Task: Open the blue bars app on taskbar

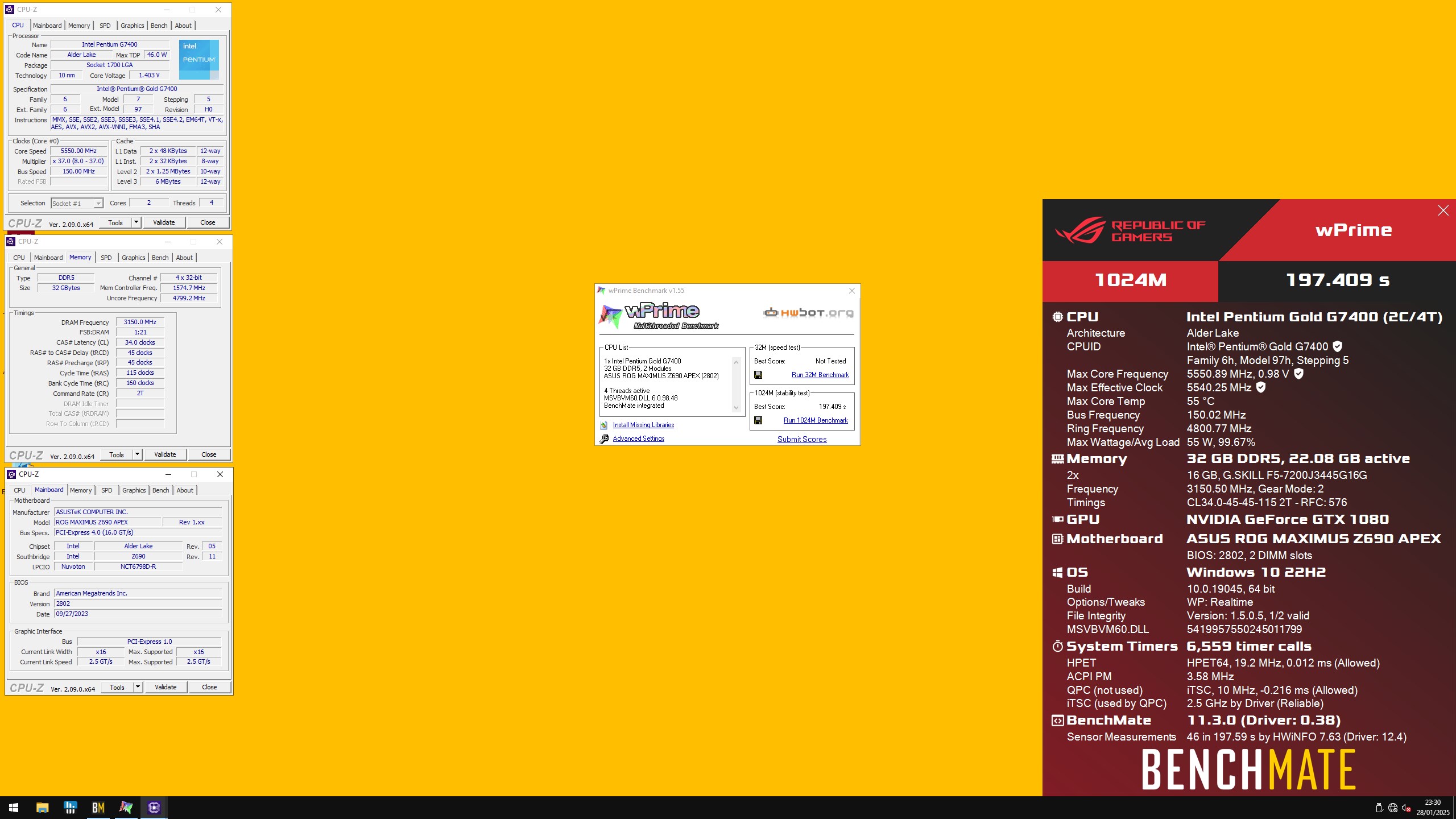Action: [70, 808]
